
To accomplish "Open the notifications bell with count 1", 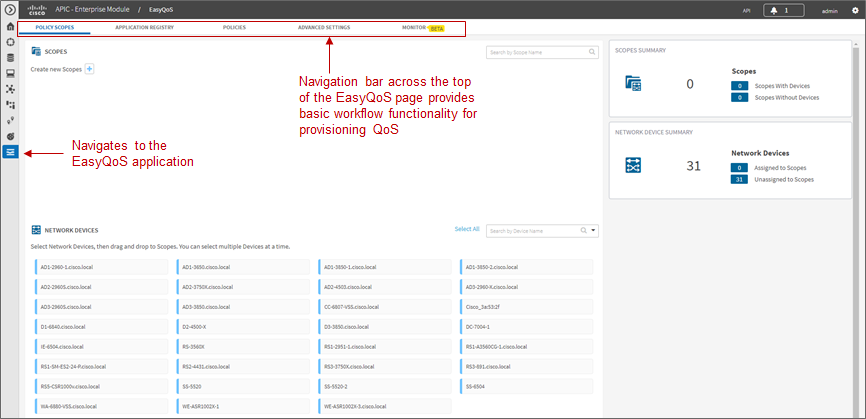I will 783,10.
